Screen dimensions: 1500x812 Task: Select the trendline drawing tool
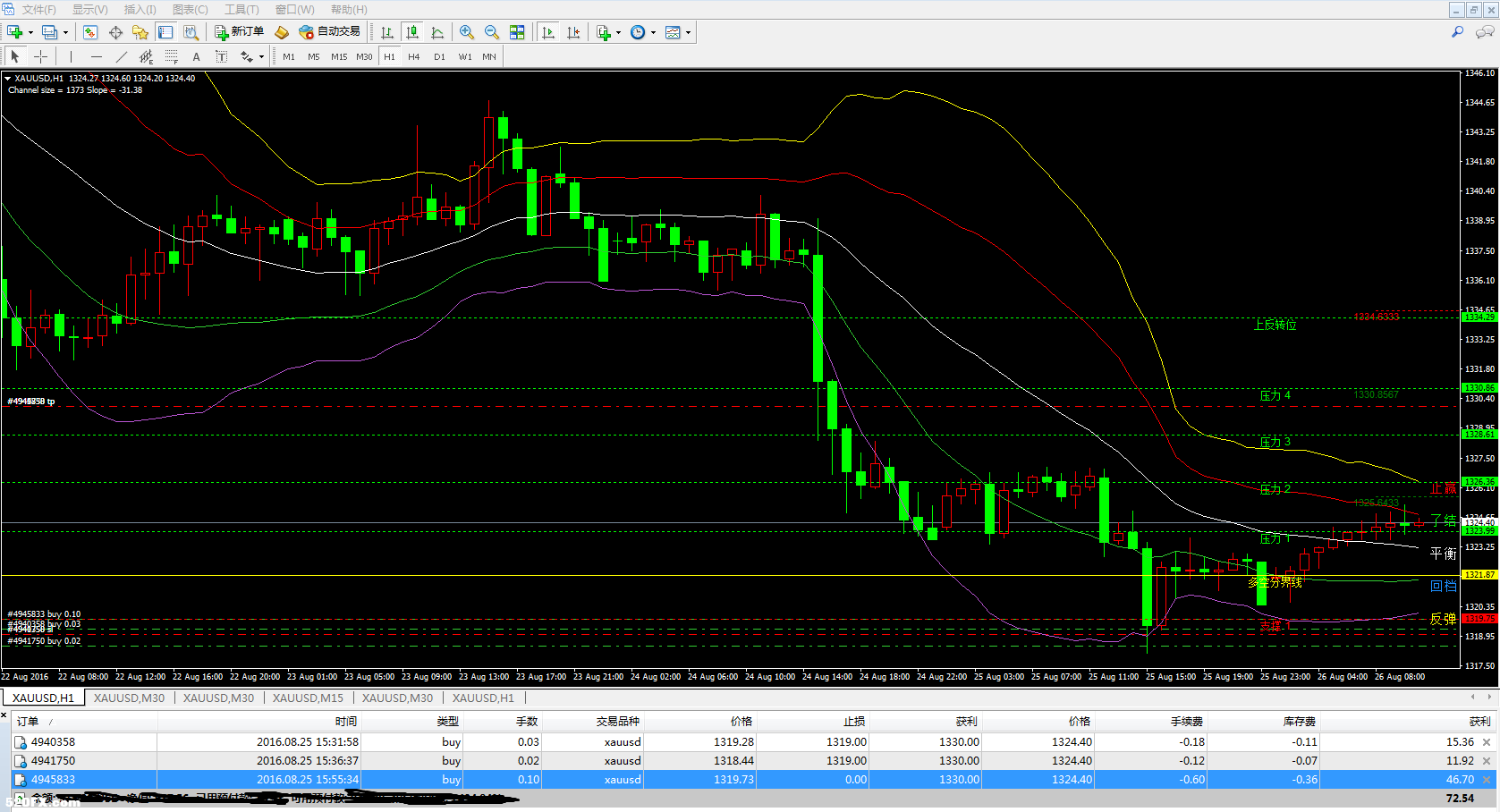(121, 56)
